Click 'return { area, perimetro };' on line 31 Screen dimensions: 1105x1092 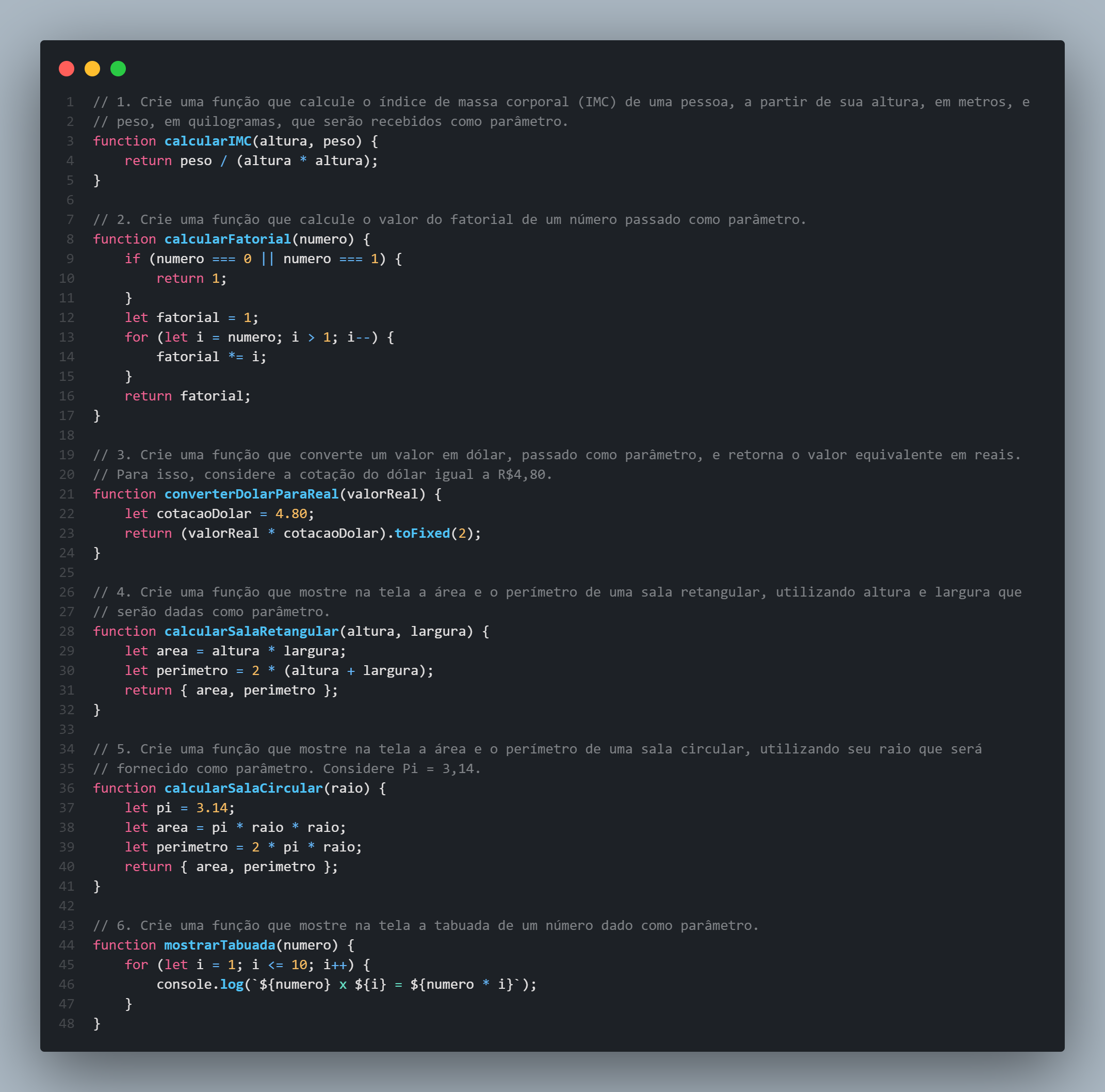[x=232, y=690]
